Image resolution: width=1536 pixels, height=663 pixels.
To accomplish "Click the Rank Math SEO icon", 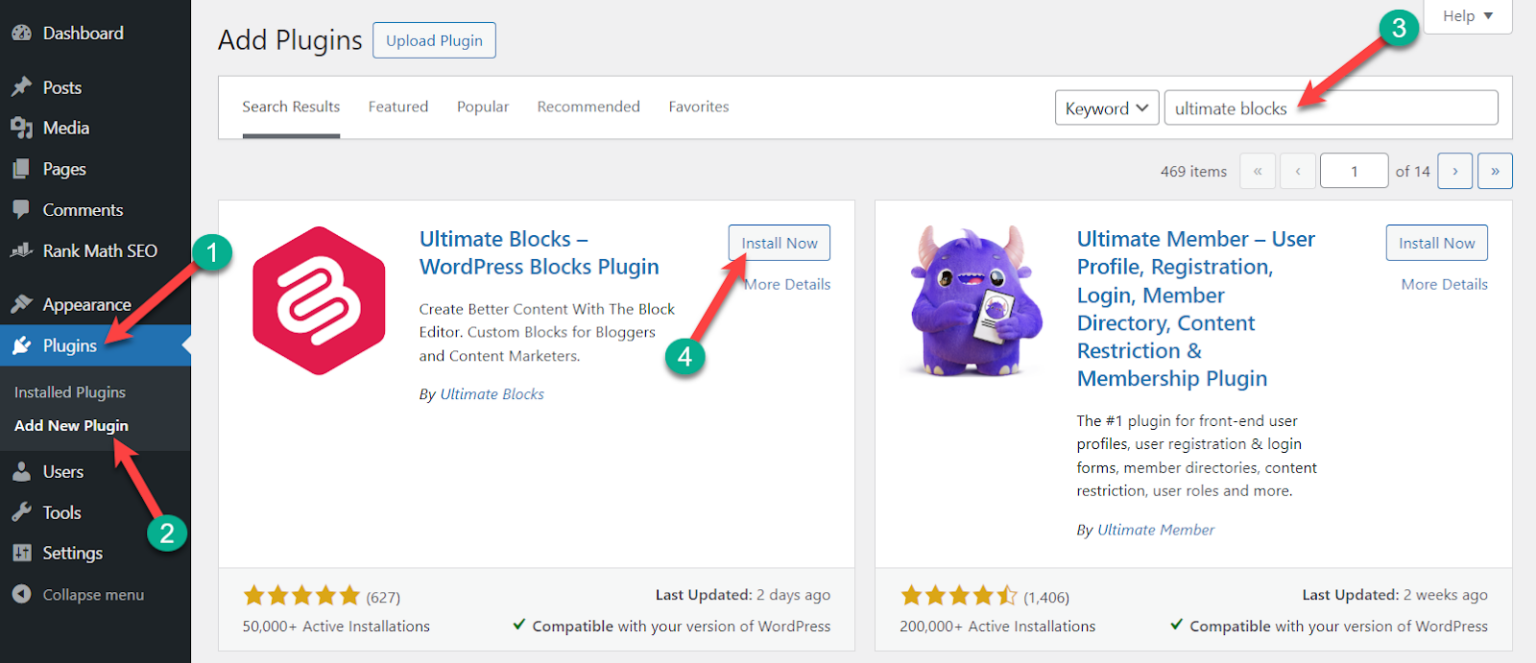I will point(21,251).
